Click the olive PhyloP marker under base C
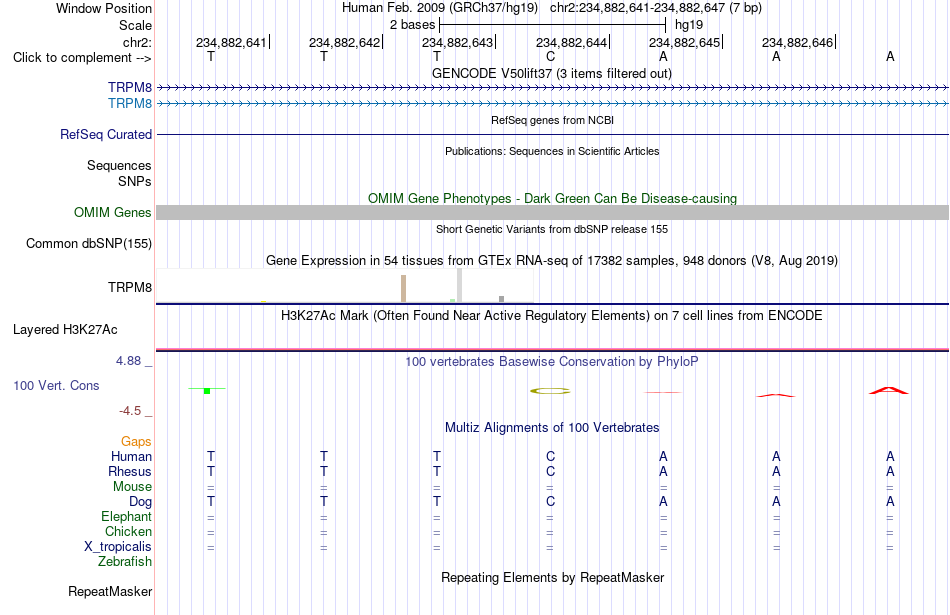Viewport: 950px width, 615px height. tap(550, 391)
